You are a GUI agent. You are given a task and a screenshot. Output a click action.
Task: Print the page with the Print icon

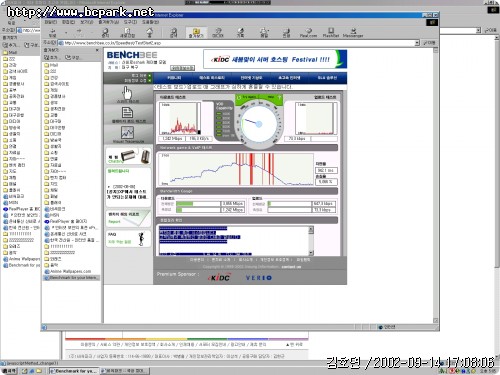(286, 33)
